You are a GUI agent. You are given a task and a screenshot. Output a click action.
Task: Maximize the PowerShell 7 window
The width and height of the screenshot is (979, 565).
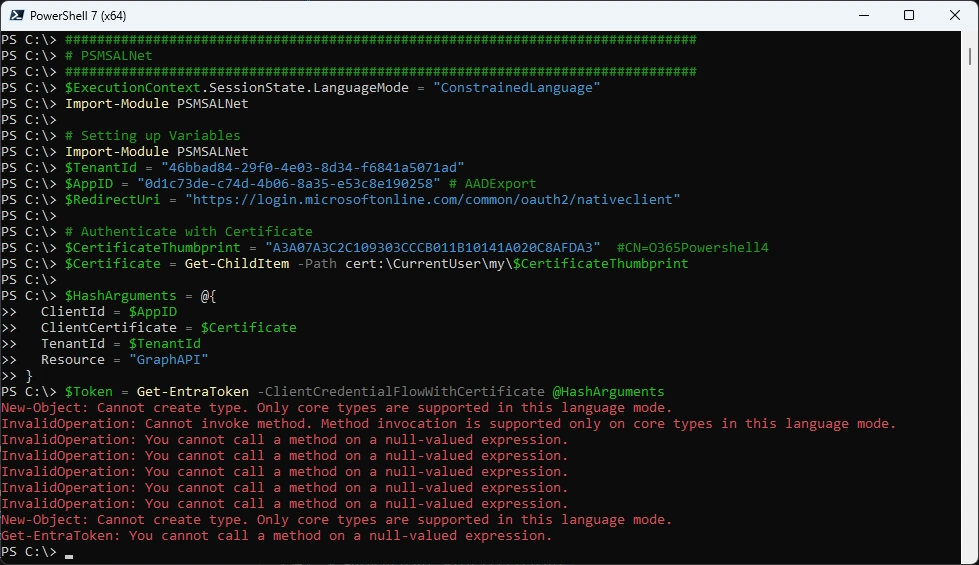tap(908, 15)
